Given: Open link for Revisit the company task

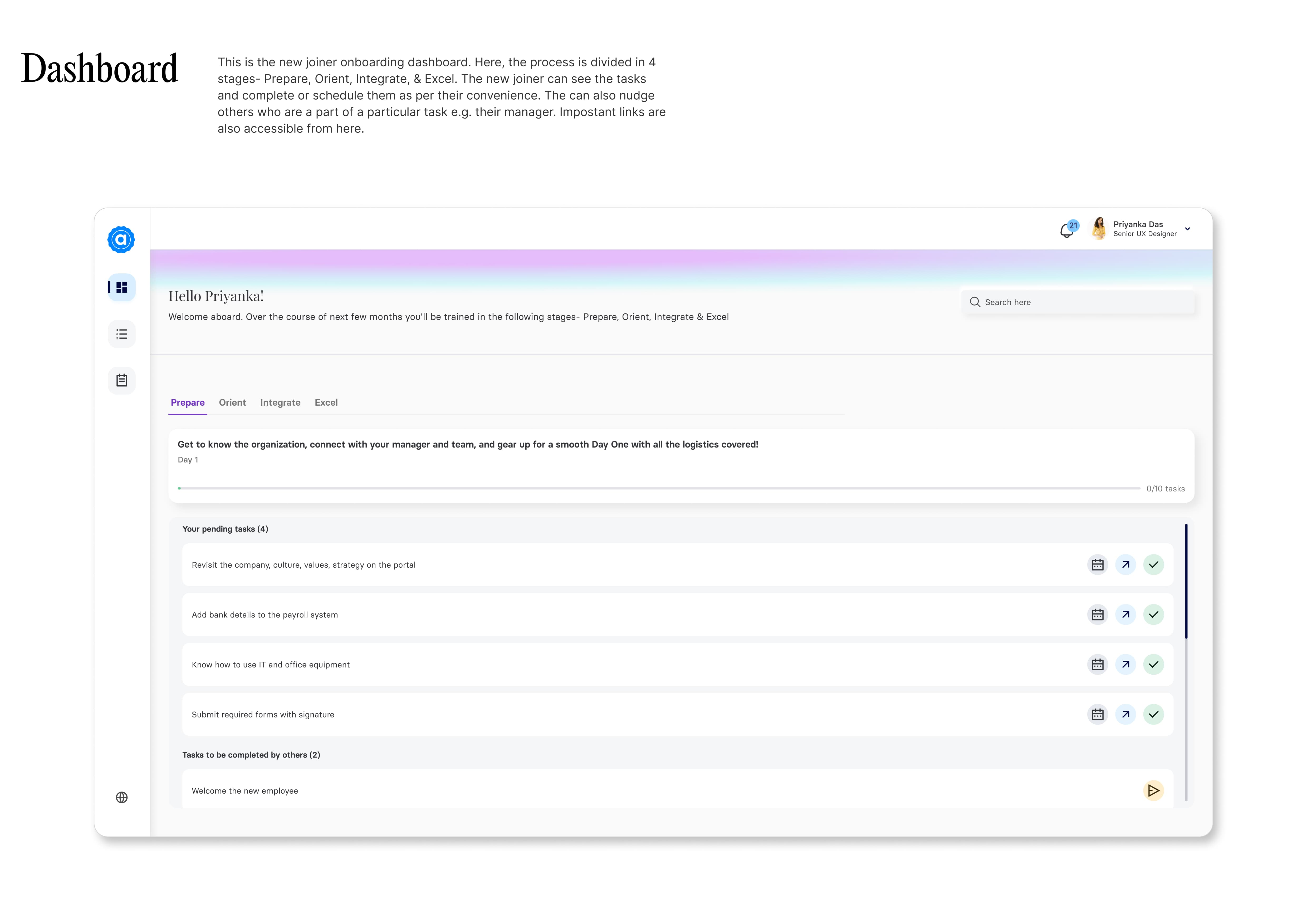Looking at the screenshot, I should [1125, 565].
